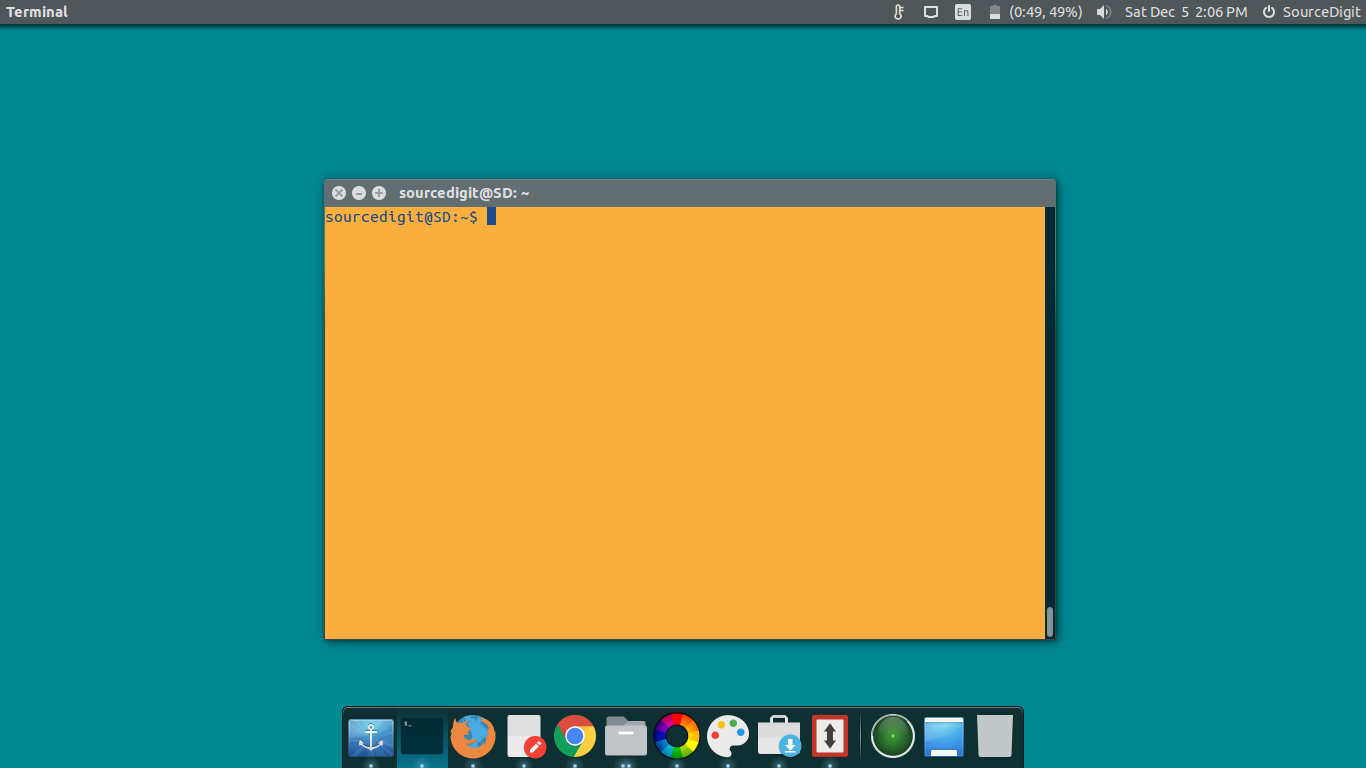Open the Transmission torrent icon in dock
Viewport: 1366px width, 768px height.
click(829, 737)
